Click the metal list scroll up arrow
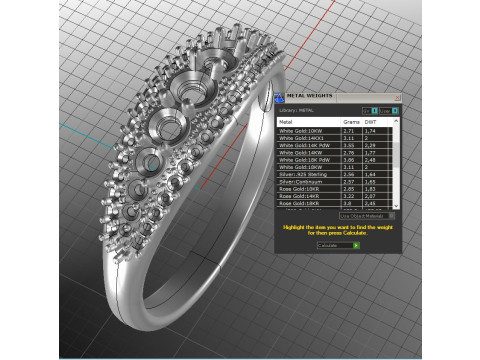480x360 pixels. point(396,121)
